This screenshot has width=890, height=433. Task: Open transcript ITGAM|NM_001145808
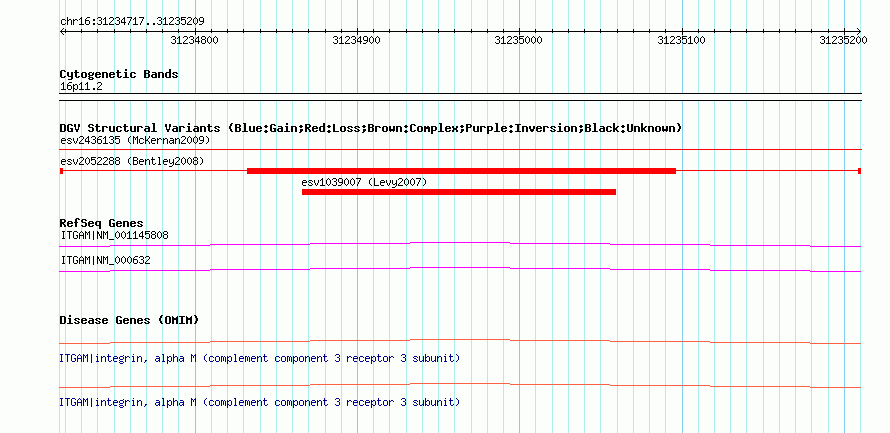tap(115, 235)
